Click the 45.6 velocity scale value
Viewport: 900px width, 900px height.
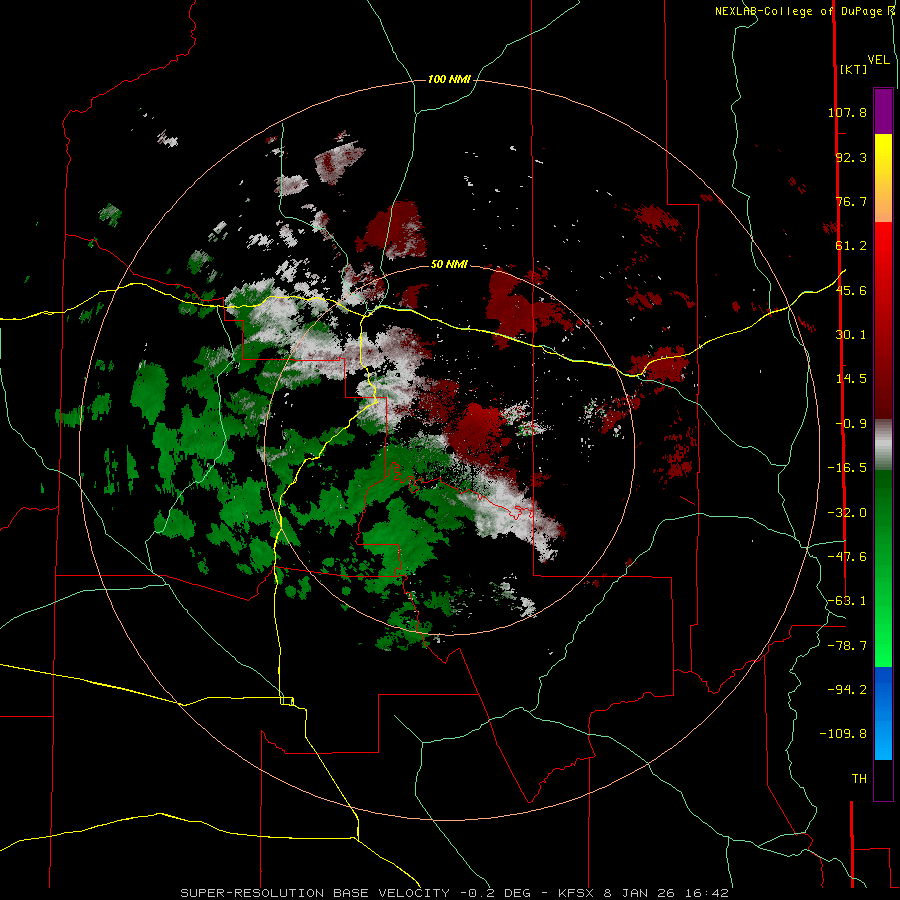pos(851,290)
